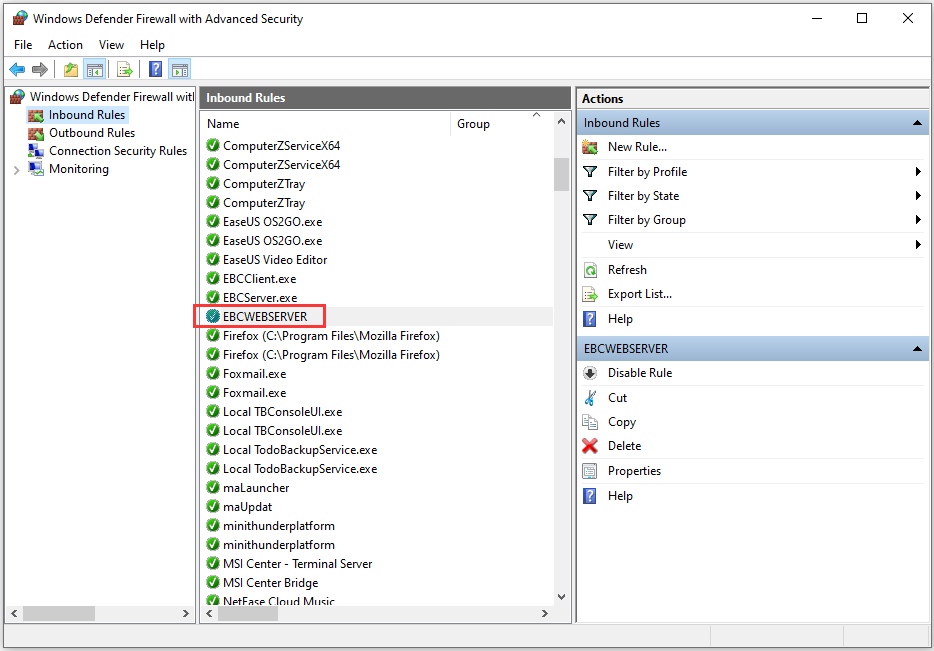Viewport: 934px width, 651px height.
Task: Select the EBCServer.exe rule
Action: pyautogui.click(x=260, y=298)
